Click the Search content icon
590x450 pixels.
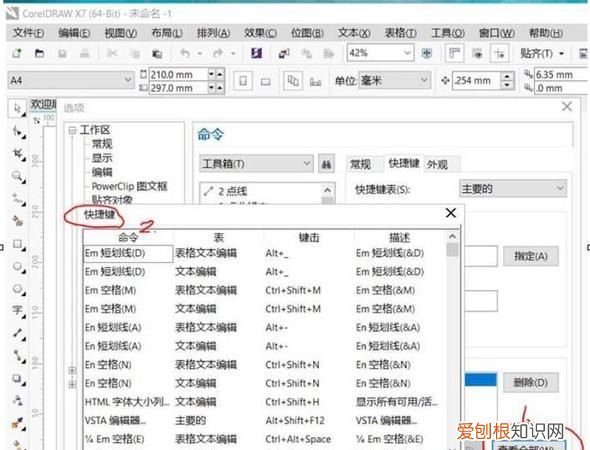click(257, 53)
